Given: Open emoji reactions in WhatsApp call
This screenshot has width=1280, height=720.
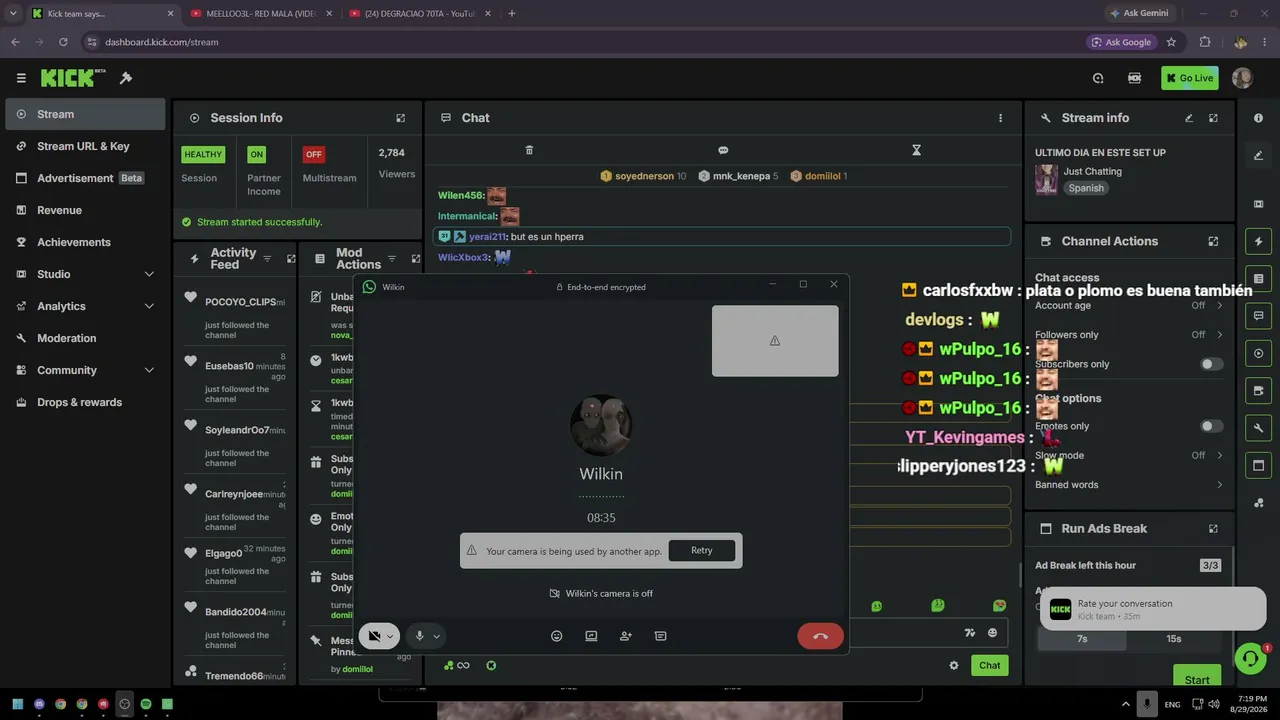Looking at the screenshot, I should click(x=557, y=636).
